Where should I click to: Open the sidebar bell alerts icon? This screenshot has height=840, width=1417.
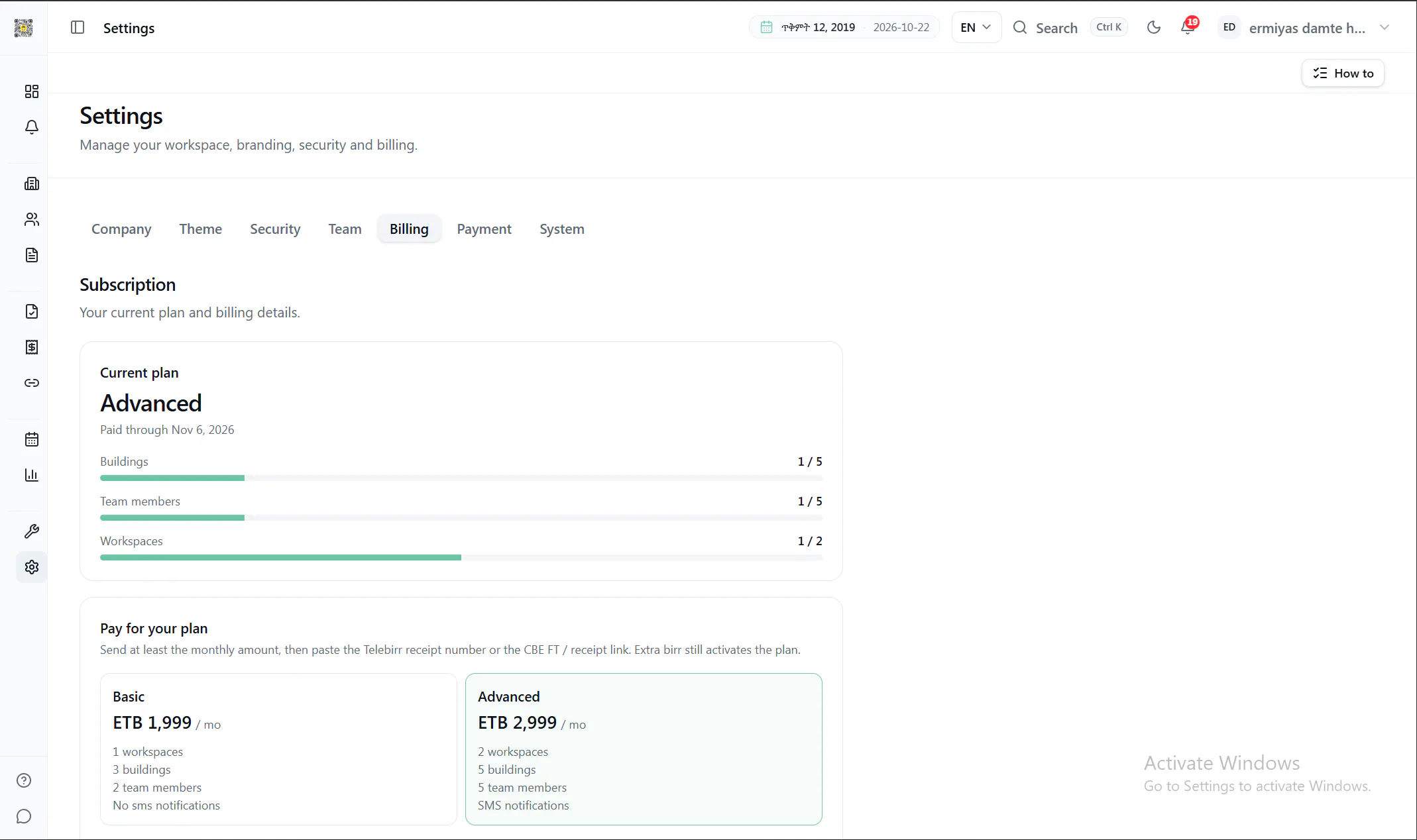pyautogui.click(x=31, y=127)
